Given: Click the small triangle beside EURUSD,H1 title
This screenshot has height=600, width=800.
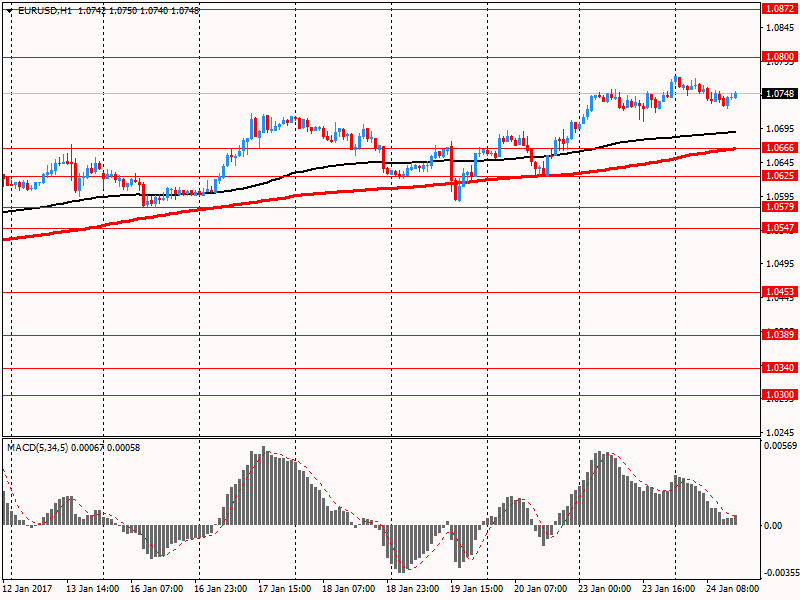Looking at the screenshot, I should pos(9,11).
